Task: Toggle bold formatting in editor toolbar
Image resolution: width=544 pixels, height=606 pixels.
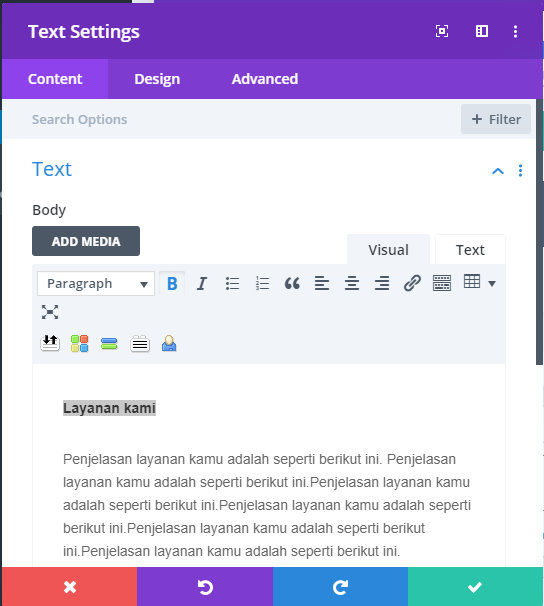Action: tap(172, 283)
